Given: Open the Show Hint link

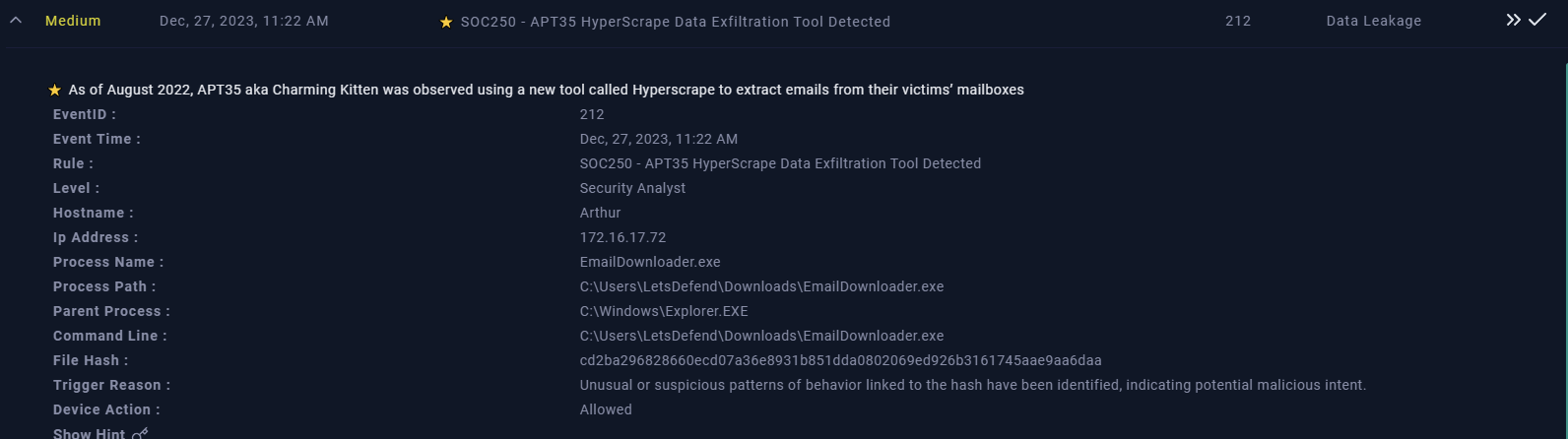Looking at the screenshot, I should (89, 433).
